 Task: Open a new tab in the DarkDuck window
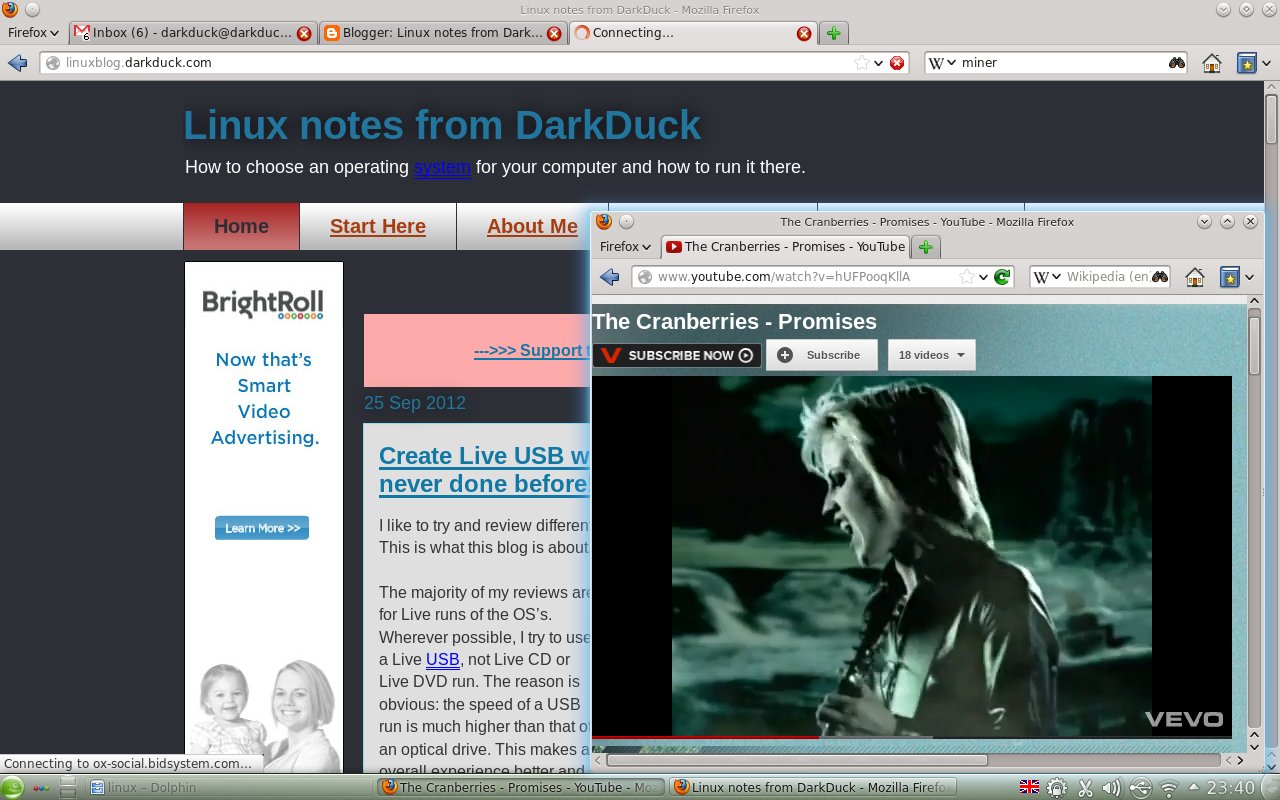coord(834,33)
